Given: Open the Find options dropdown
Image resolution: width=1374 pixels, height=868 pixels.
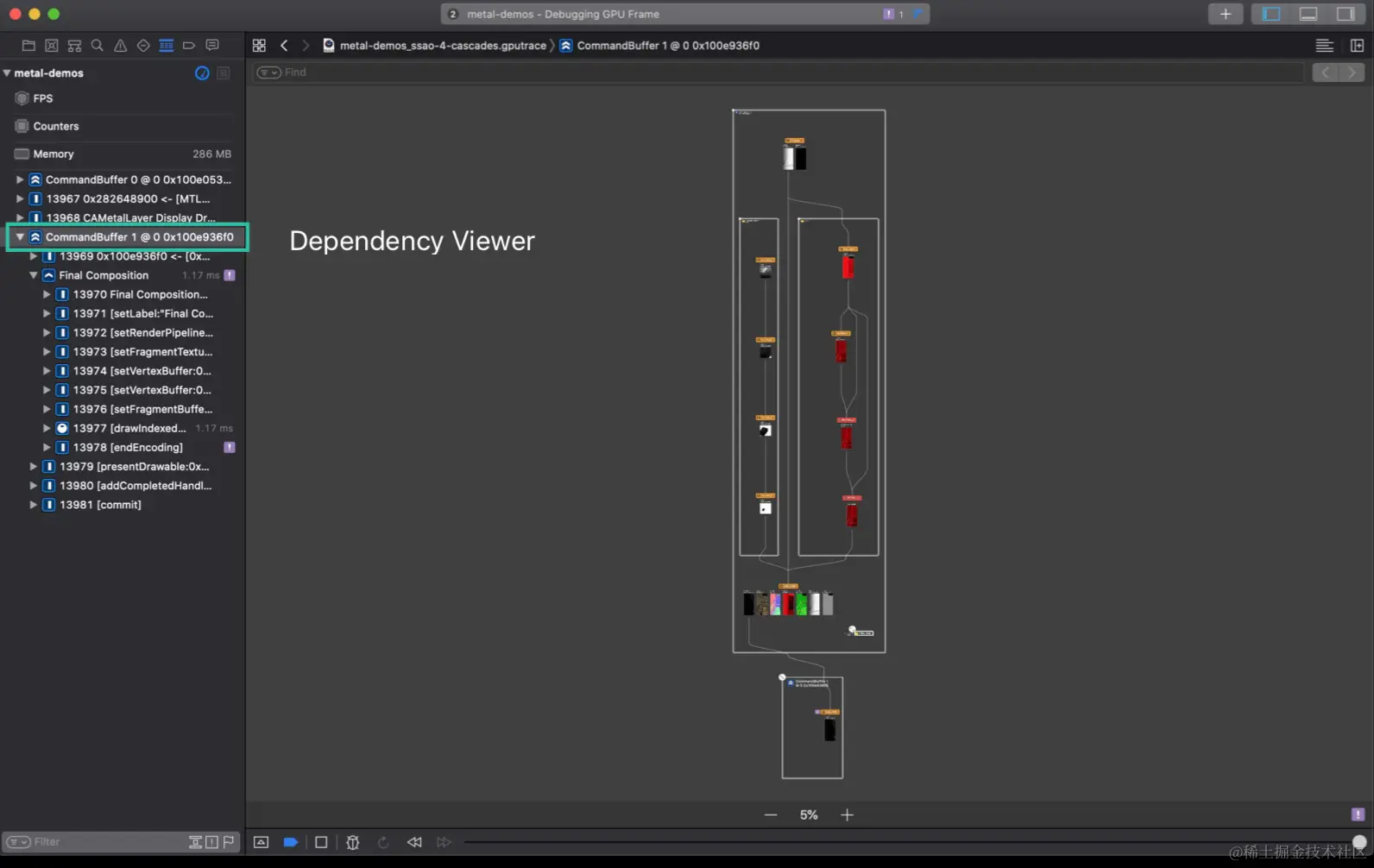Looking at the screenshot, I should [x=268, y=72].
